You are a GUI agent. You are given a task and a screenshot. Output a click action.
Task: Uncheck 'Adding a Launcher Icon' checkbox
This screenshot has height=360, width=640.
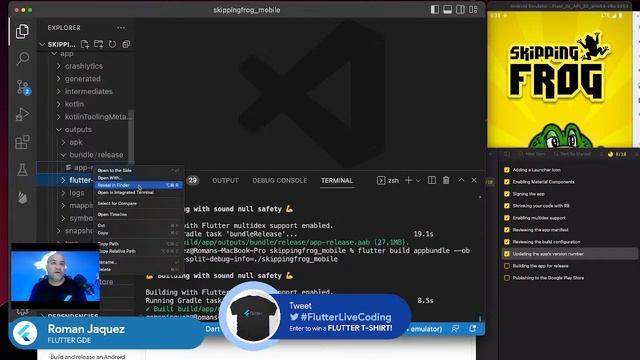coord(507,170)
